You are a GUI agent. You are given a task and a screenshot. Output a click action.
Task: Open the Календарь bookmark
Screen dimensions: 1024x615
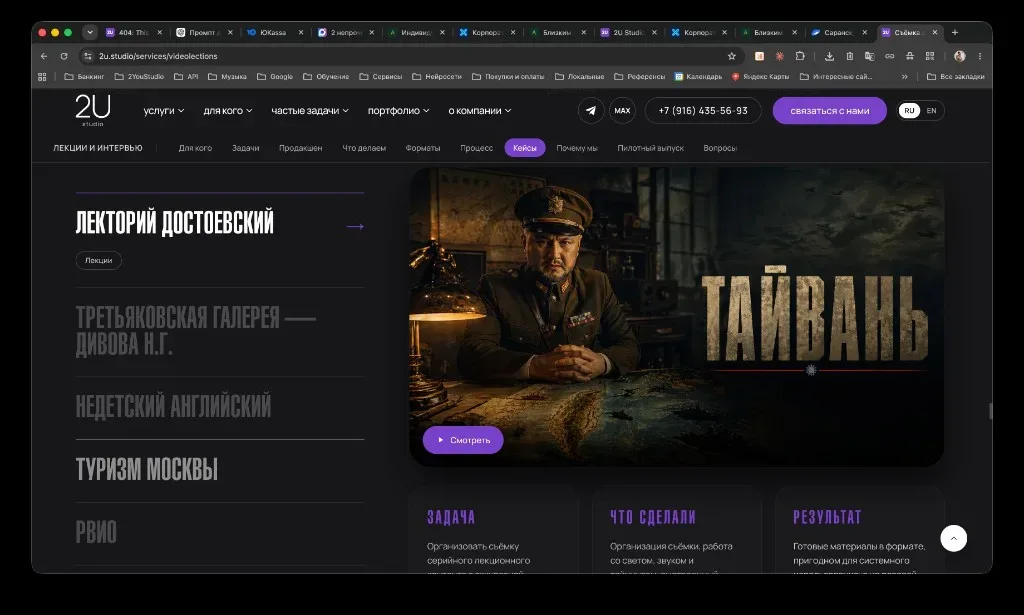698,76
